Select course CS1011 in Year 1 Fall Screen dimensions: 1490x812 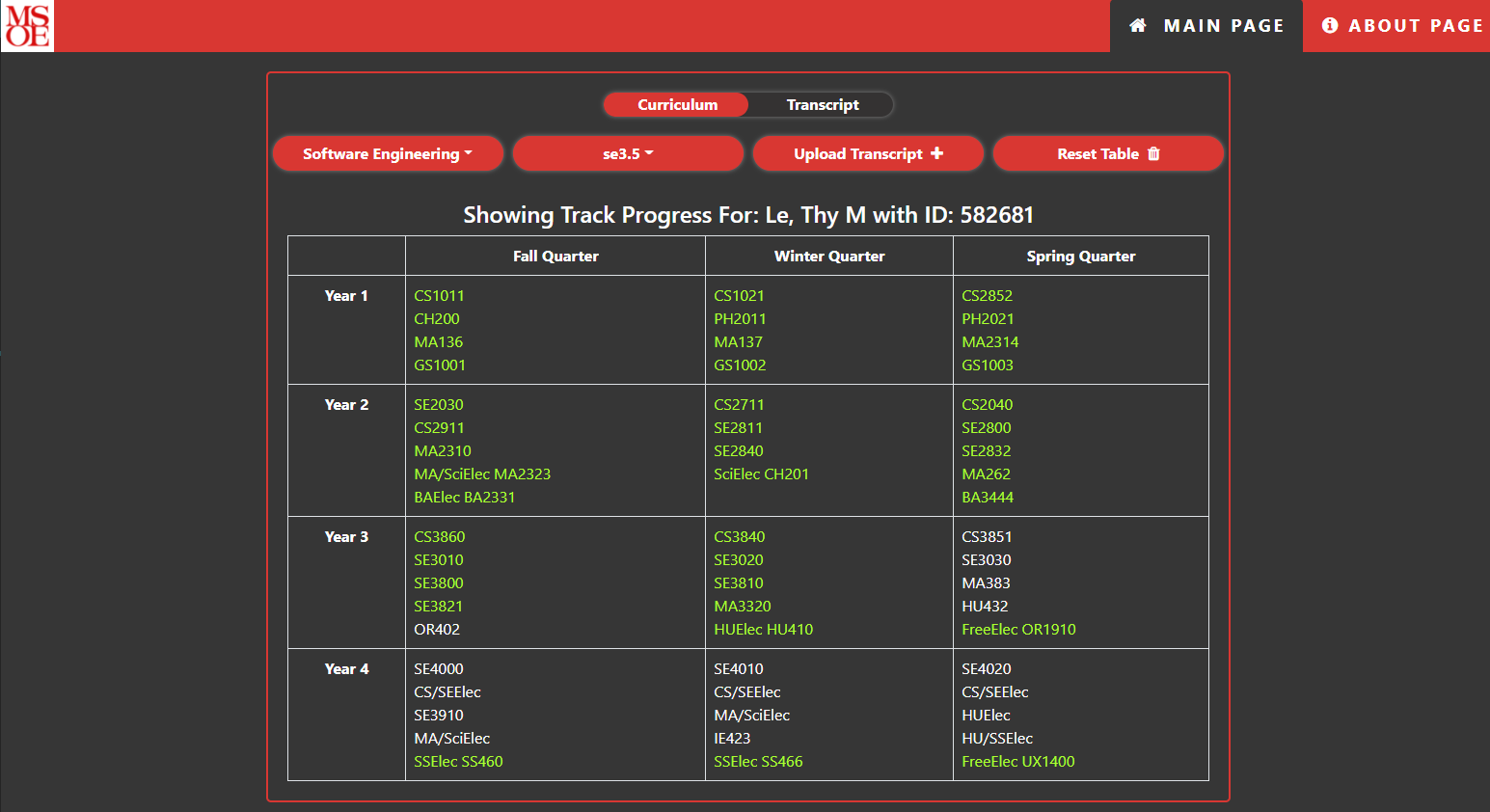click(439, 296)
